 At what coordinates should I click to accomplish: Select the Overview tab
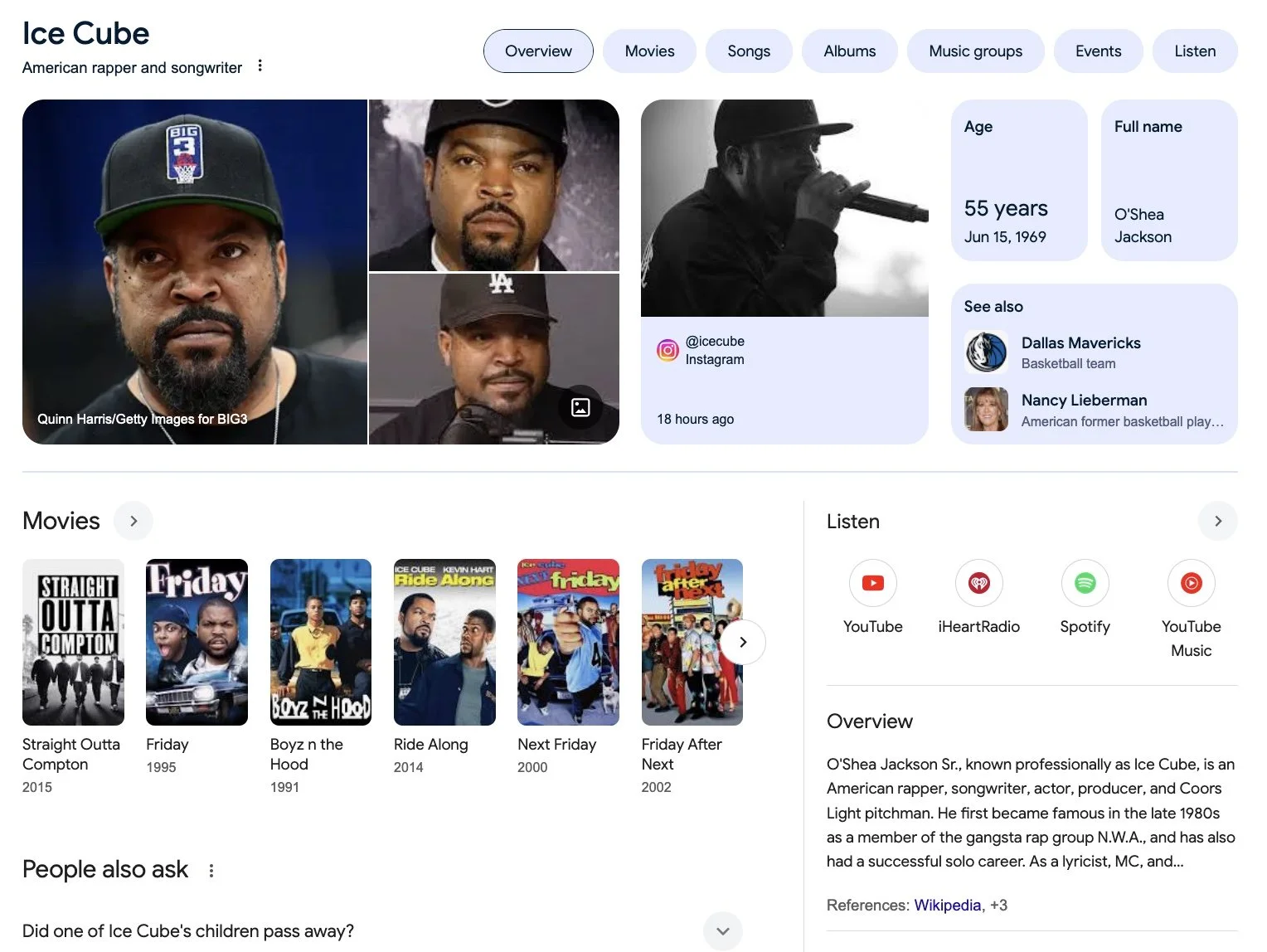coord(538,51)
